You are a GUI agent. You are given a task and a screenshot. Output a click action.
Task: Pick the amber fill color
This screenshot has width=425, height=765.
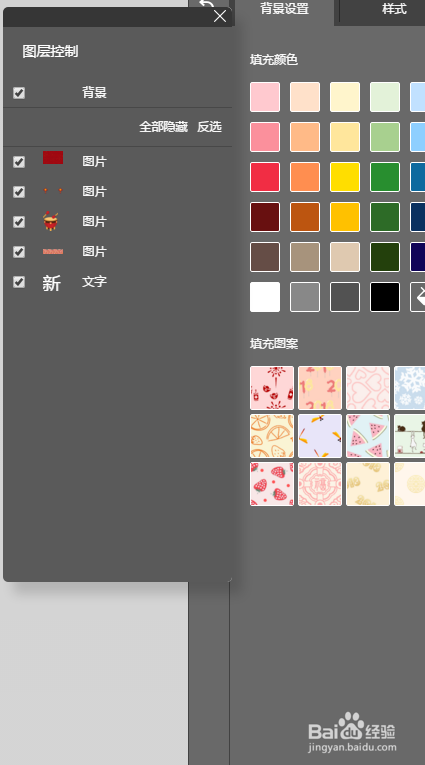pyautogui.click(x=345, y=217)
